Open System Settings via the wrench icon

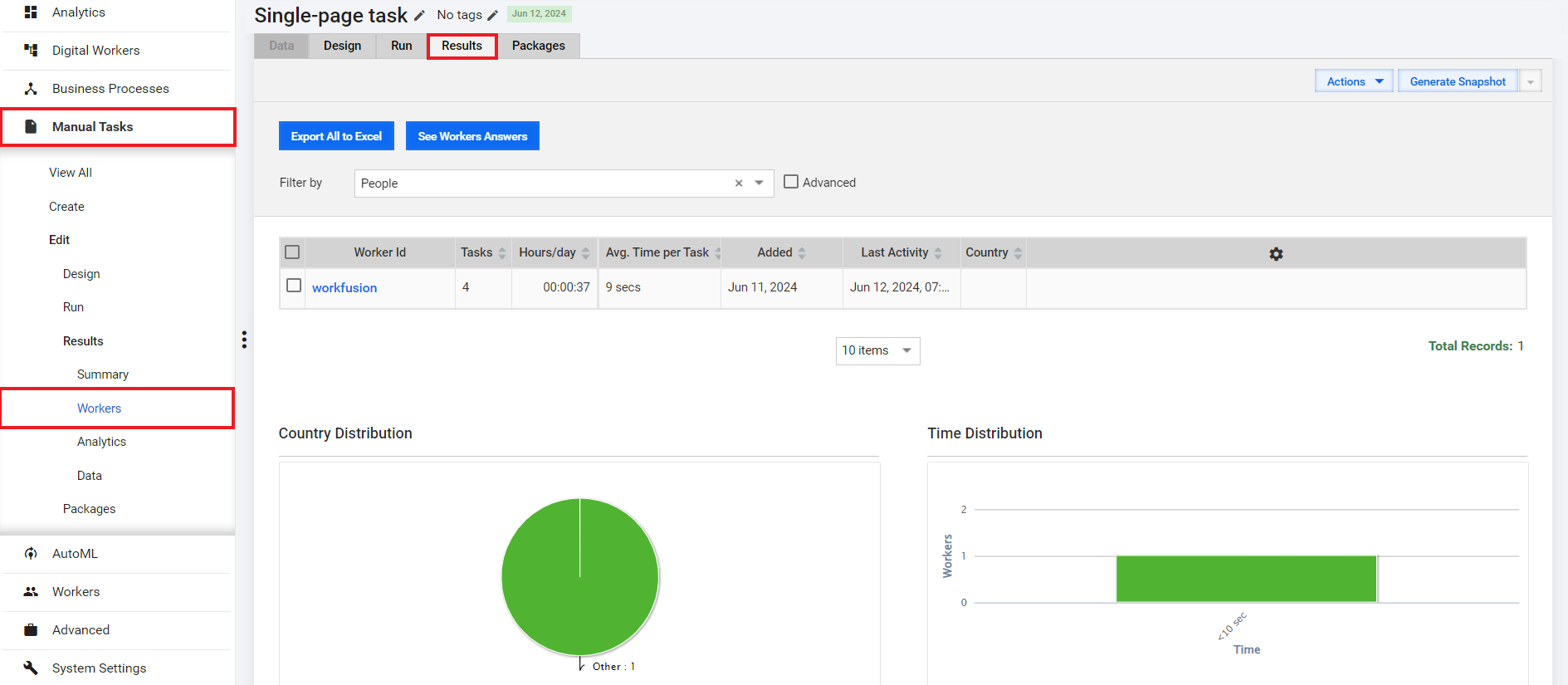pos(31,668)
